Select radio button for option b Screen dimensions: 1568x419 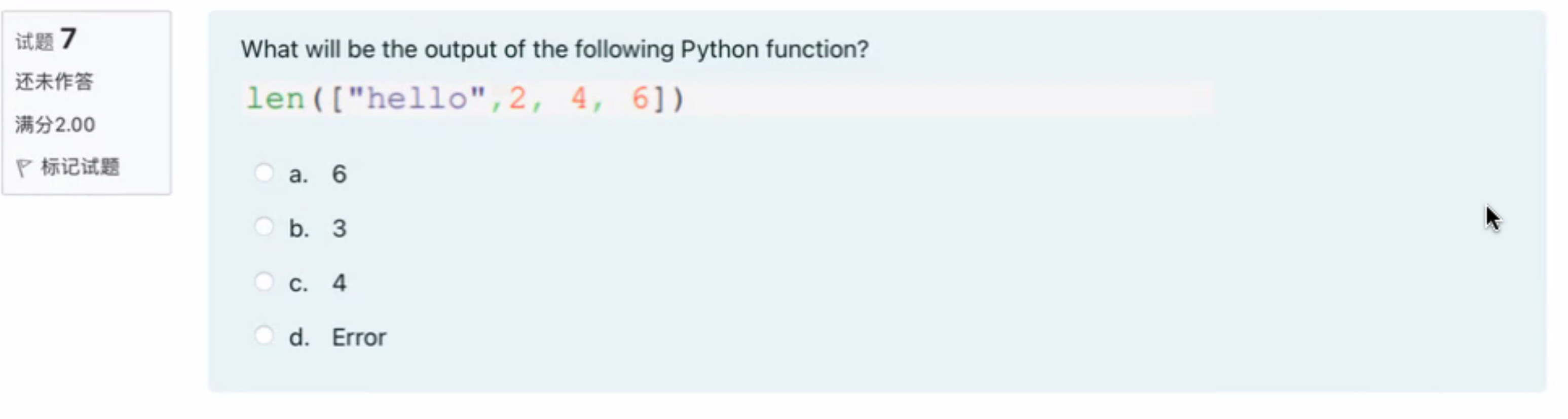point(264,227)
